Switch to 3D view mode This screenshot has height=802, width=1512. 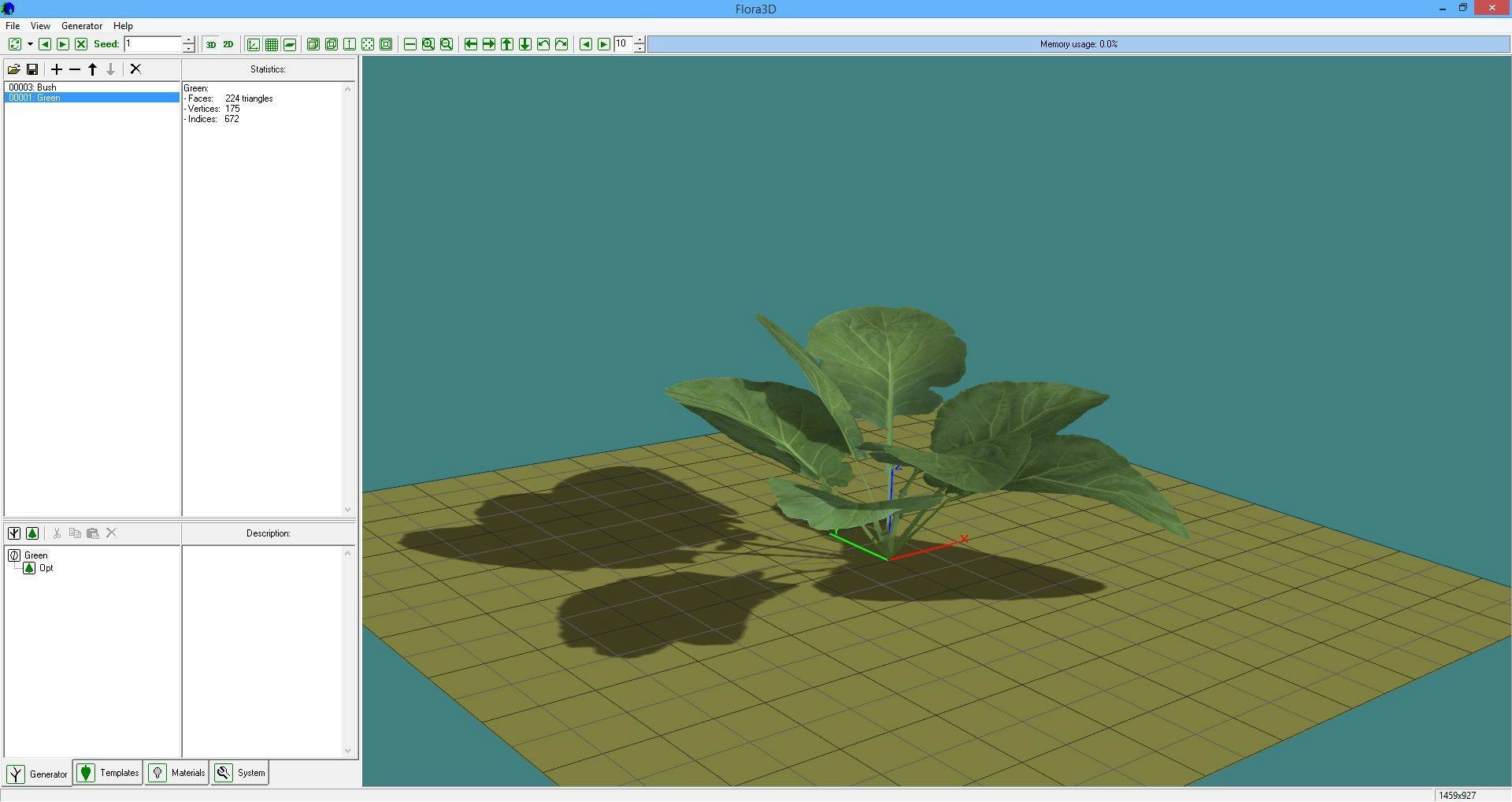click(211, 44)
